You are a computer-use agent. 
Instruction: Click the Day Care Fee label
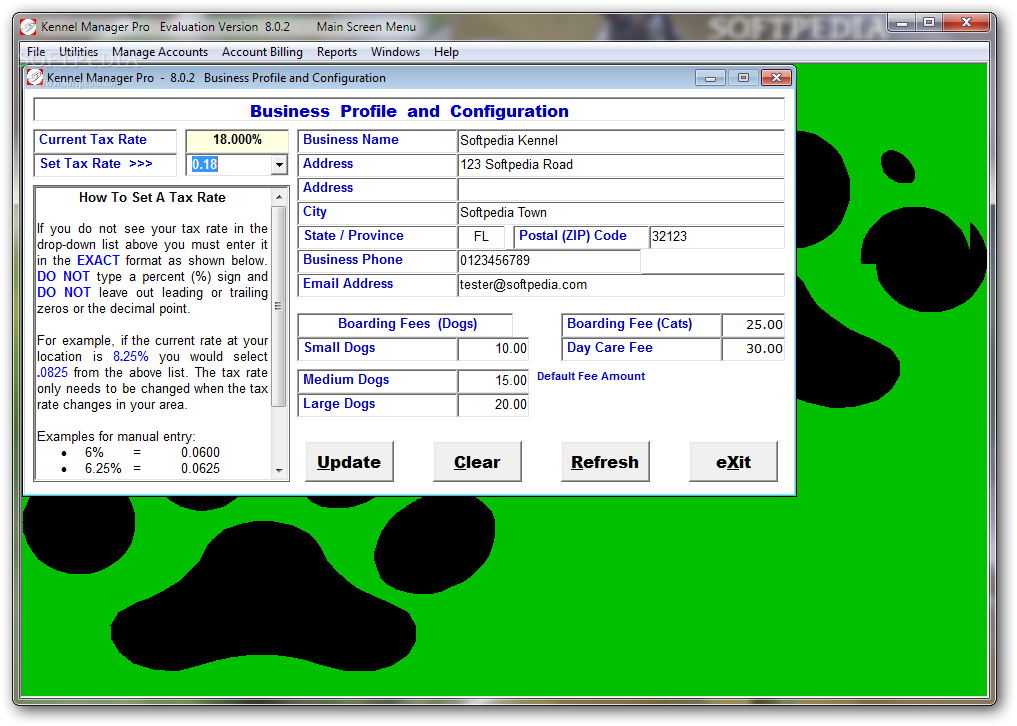[610, 348]
